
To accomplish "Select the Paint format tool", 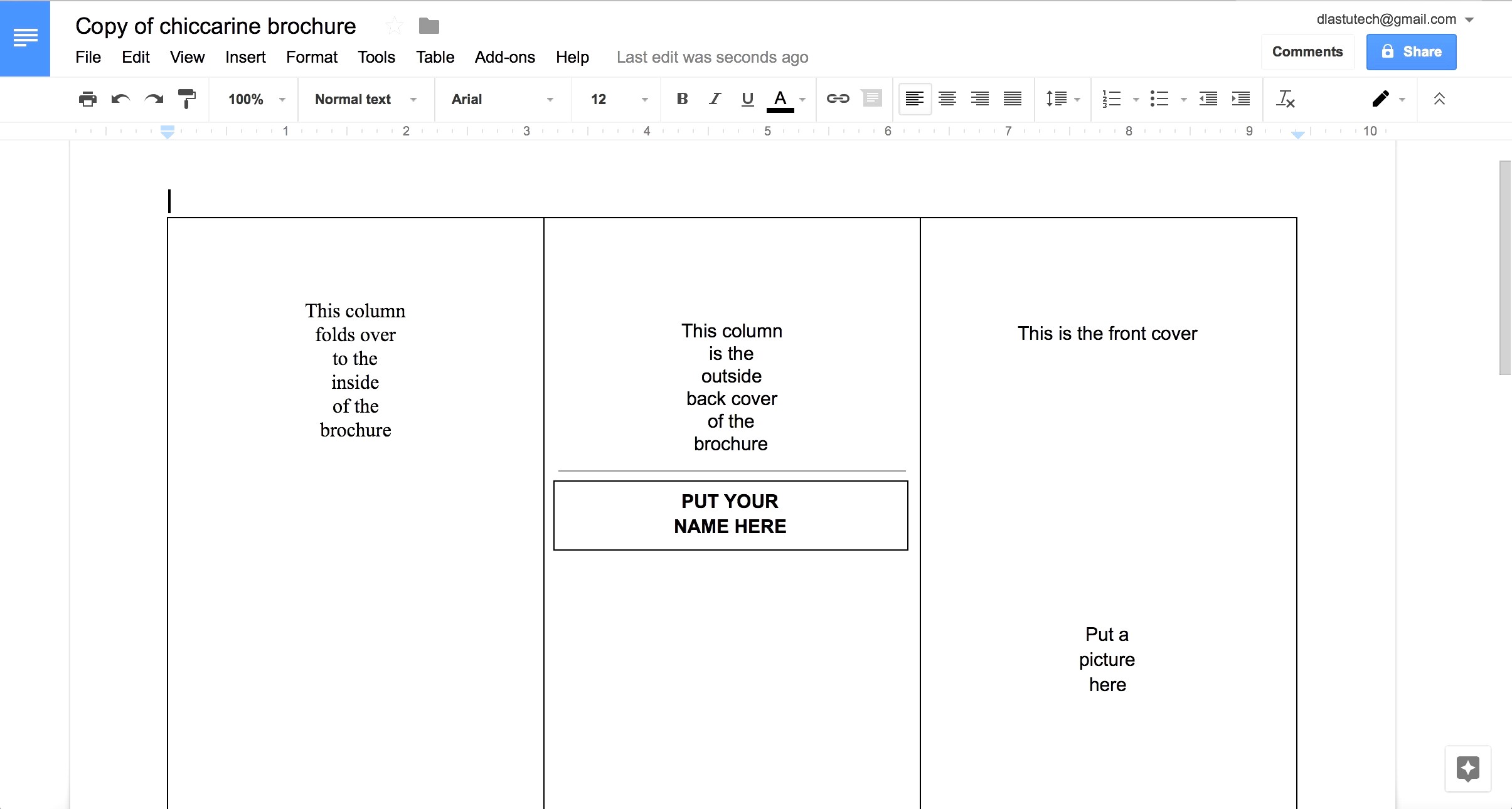I will (186, 99).
